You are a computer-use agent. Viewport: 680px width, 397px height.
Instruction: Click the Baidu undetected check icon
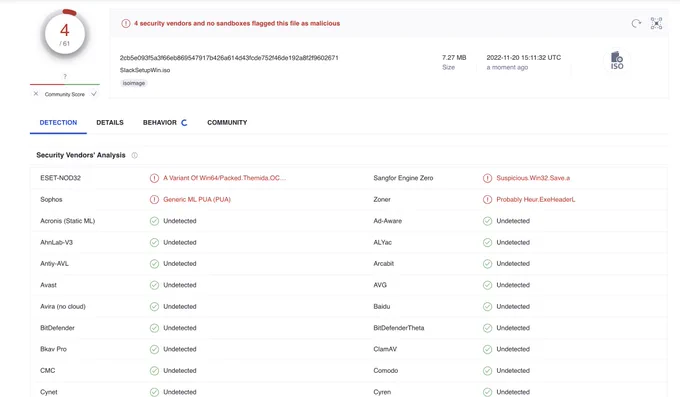(x=487, y=306)
